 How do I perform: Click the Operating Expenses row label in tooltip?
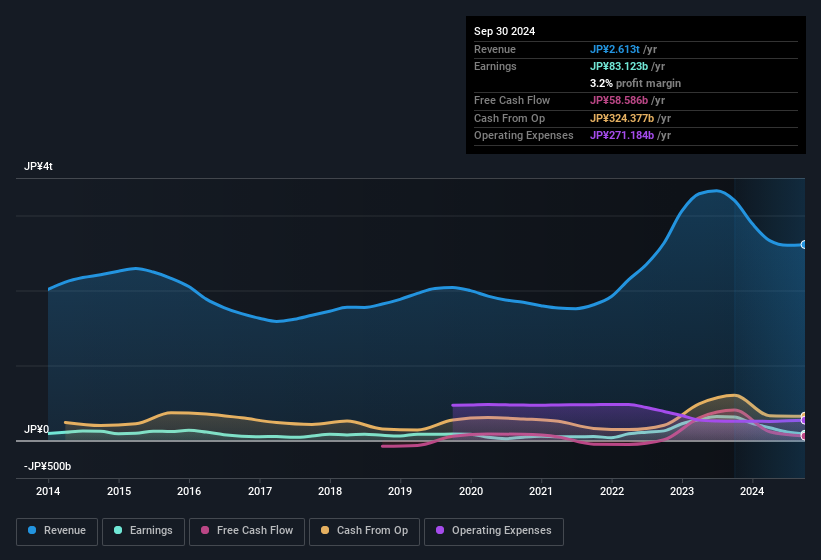pos(524,135)
